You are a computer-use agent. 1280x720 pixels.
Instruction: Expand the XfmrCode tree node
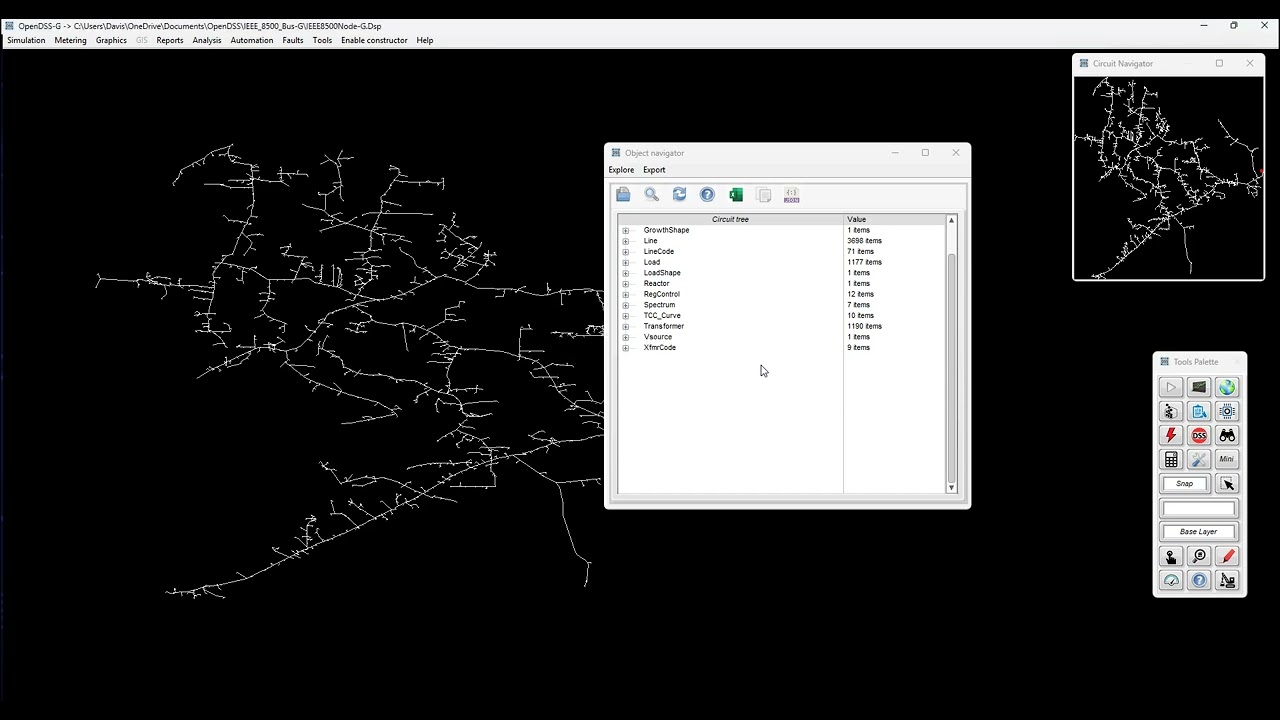(626, 348)
